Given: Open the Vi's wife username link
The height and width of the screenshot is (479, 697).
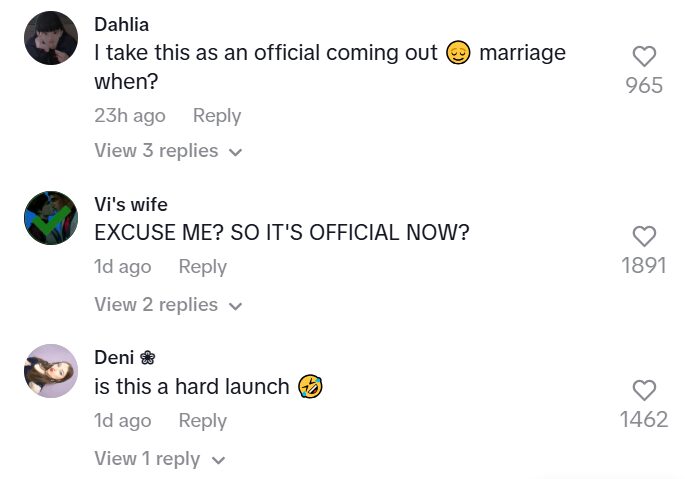Looking at the screenshot, I should [x=131, y=204].
